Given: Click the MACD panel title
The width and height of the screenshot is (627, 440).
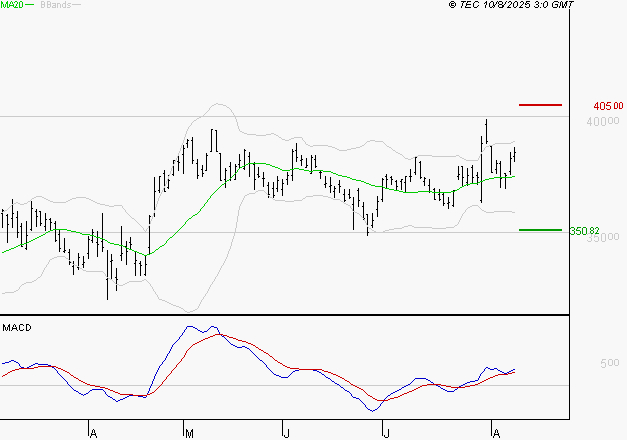Looking at the screenshot, I should click(17, 328).
